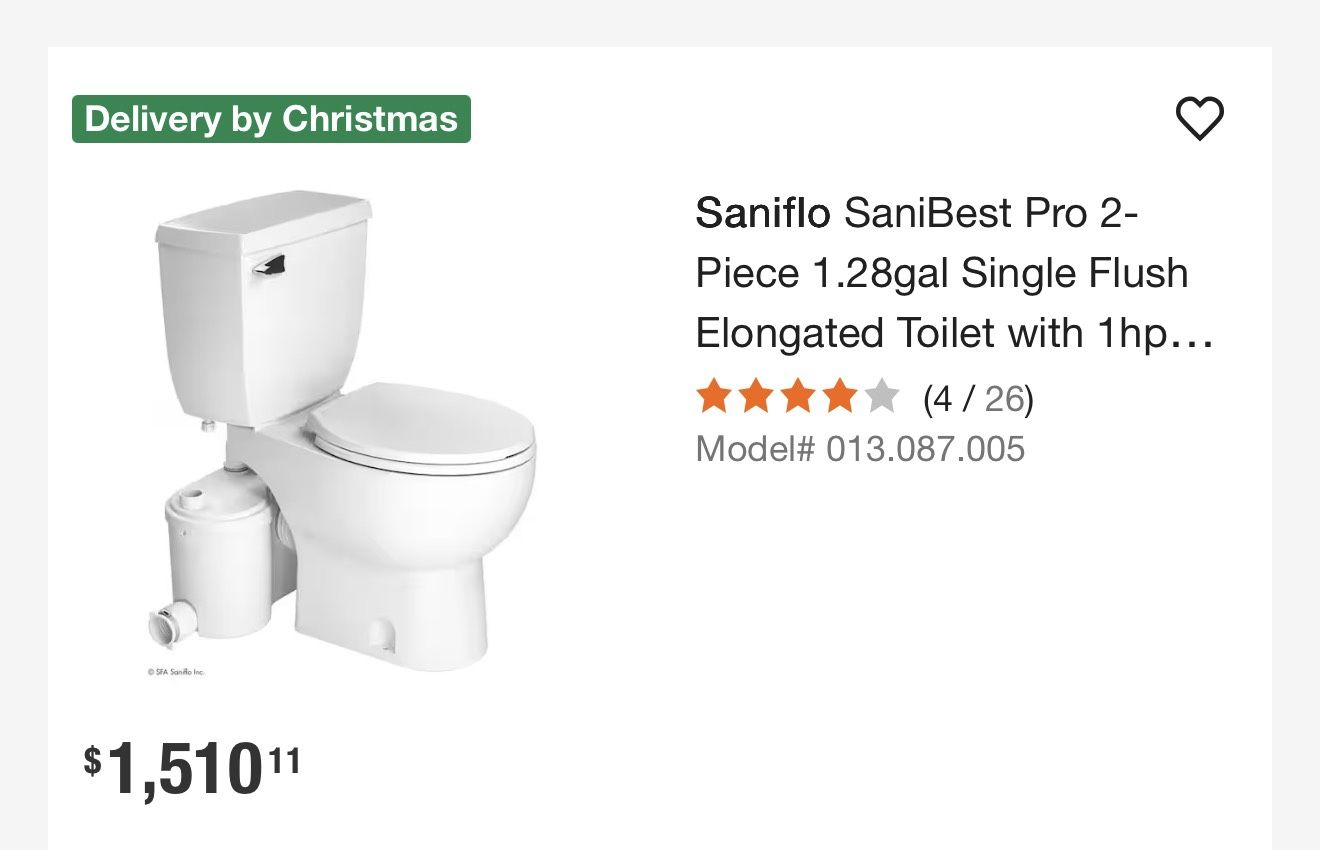The image size is (1320, 850).
Task: Click the fourth orange rating star
Action: pyautogui.click(x=839, y=397)
